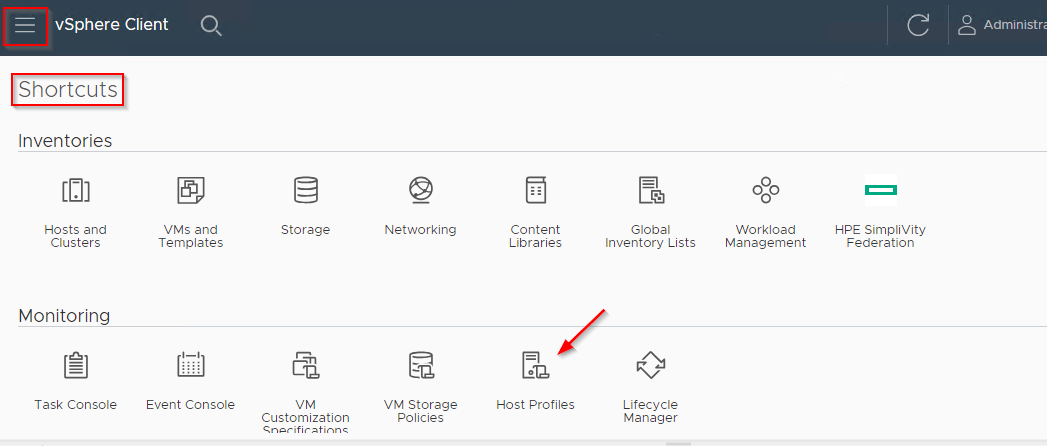Open Global Inventory Lists icon
Viewport: 1047px width, 446px height.
point(650,190)
